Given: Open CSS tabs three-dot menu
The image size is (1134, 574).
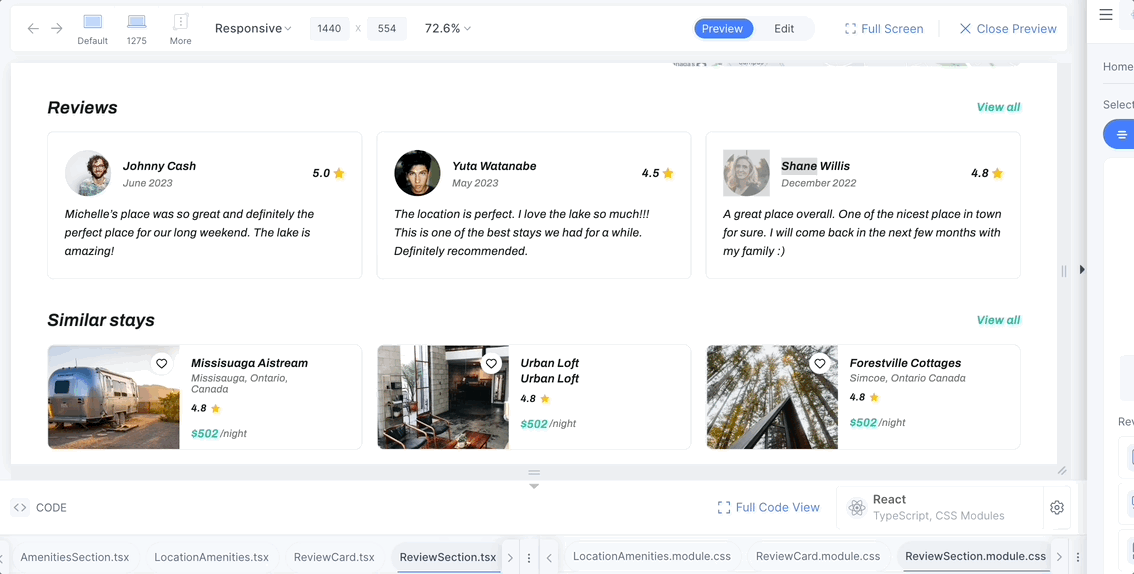Looking at the screenshot, I should pyautogui.click(x=1078, y=557).
